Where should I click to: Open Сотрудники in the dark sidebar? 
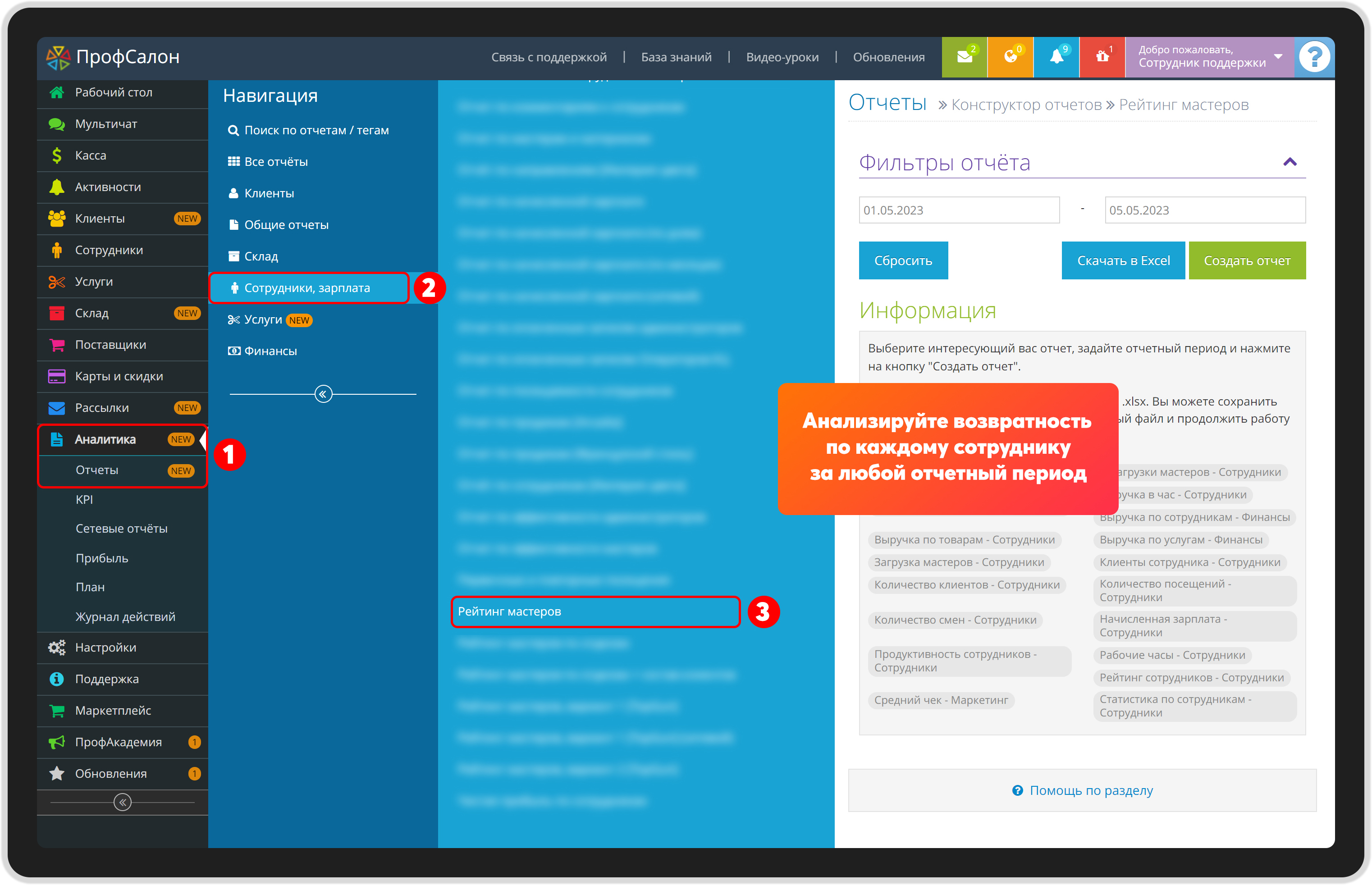pos(123,251)
